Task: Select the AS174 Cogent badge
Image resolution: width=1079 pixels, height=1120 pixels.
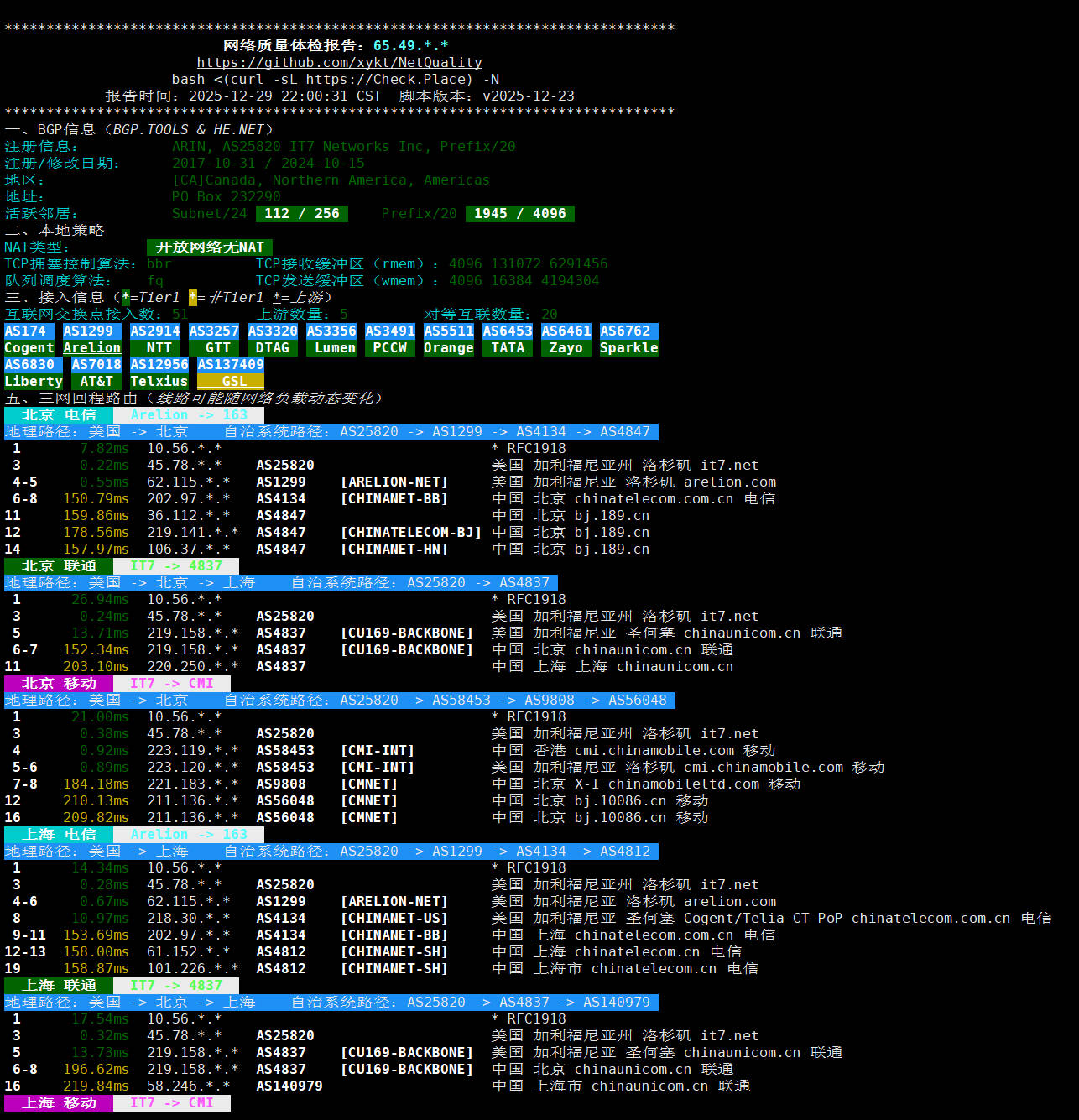Action: tap(29, 340)
